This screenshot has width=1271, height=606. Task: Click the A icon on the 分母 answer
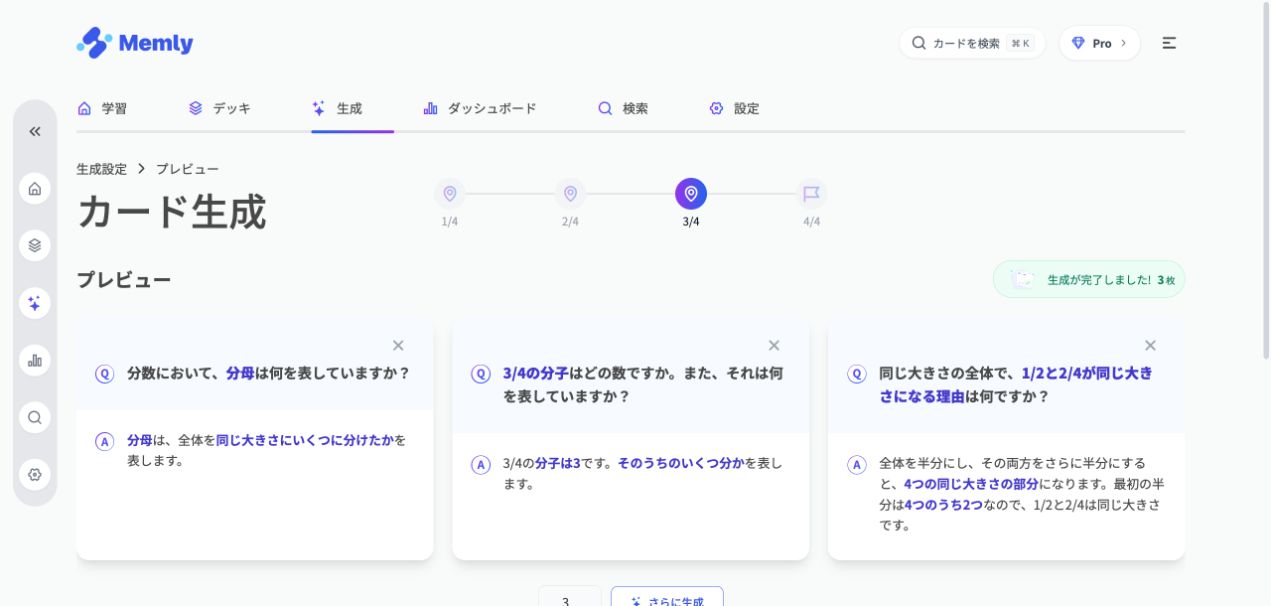point(105,441)
